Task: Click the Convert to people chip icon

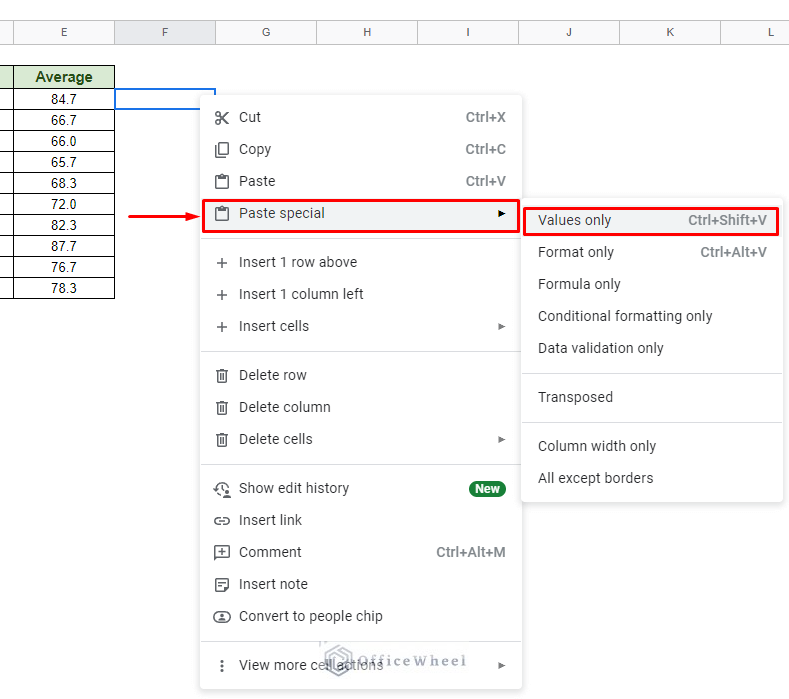Action: click(221, 617)
